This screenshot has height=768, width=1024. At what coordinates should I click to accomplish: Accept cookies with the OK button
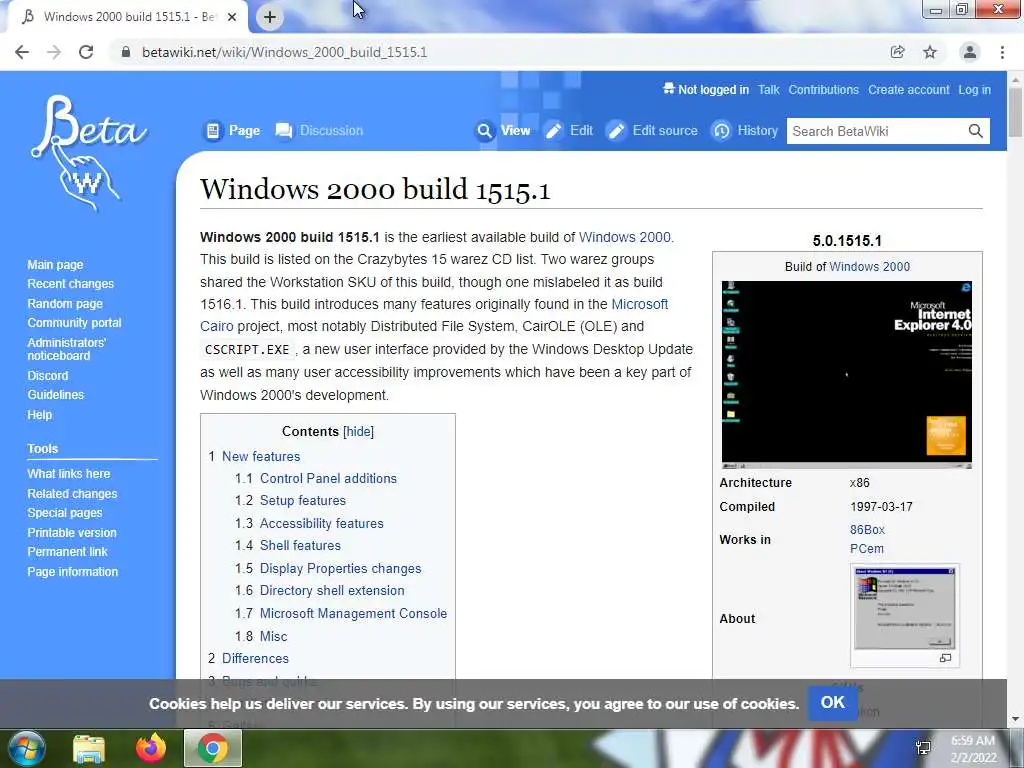click(x=833, y=703)
